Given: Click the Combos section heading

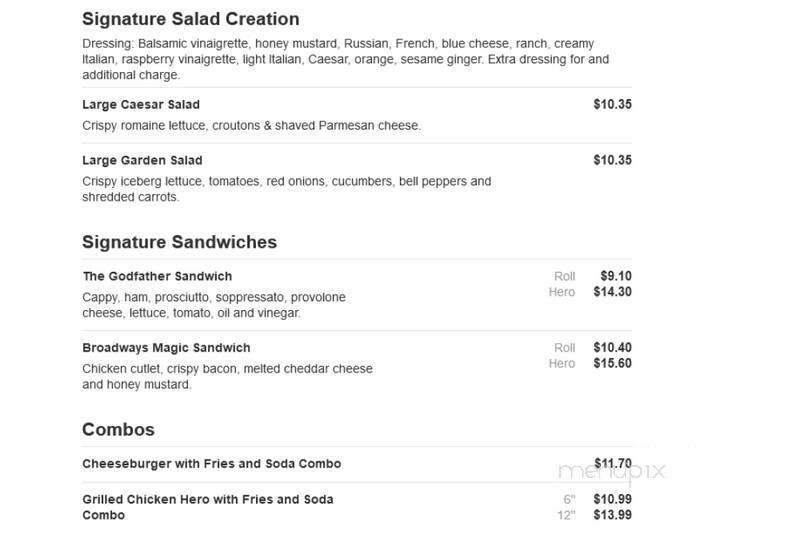Looking at the screenshot, I should click(119, 430).
